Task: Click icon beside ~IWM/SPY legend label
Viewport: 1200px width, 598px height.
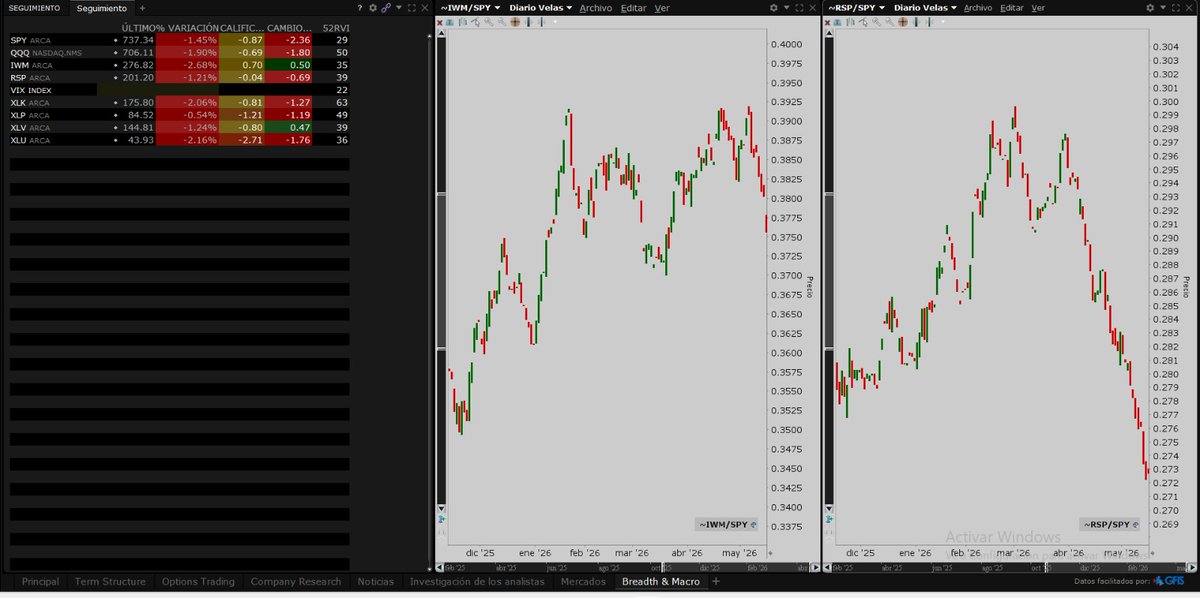Action: [x=753, y=524]
